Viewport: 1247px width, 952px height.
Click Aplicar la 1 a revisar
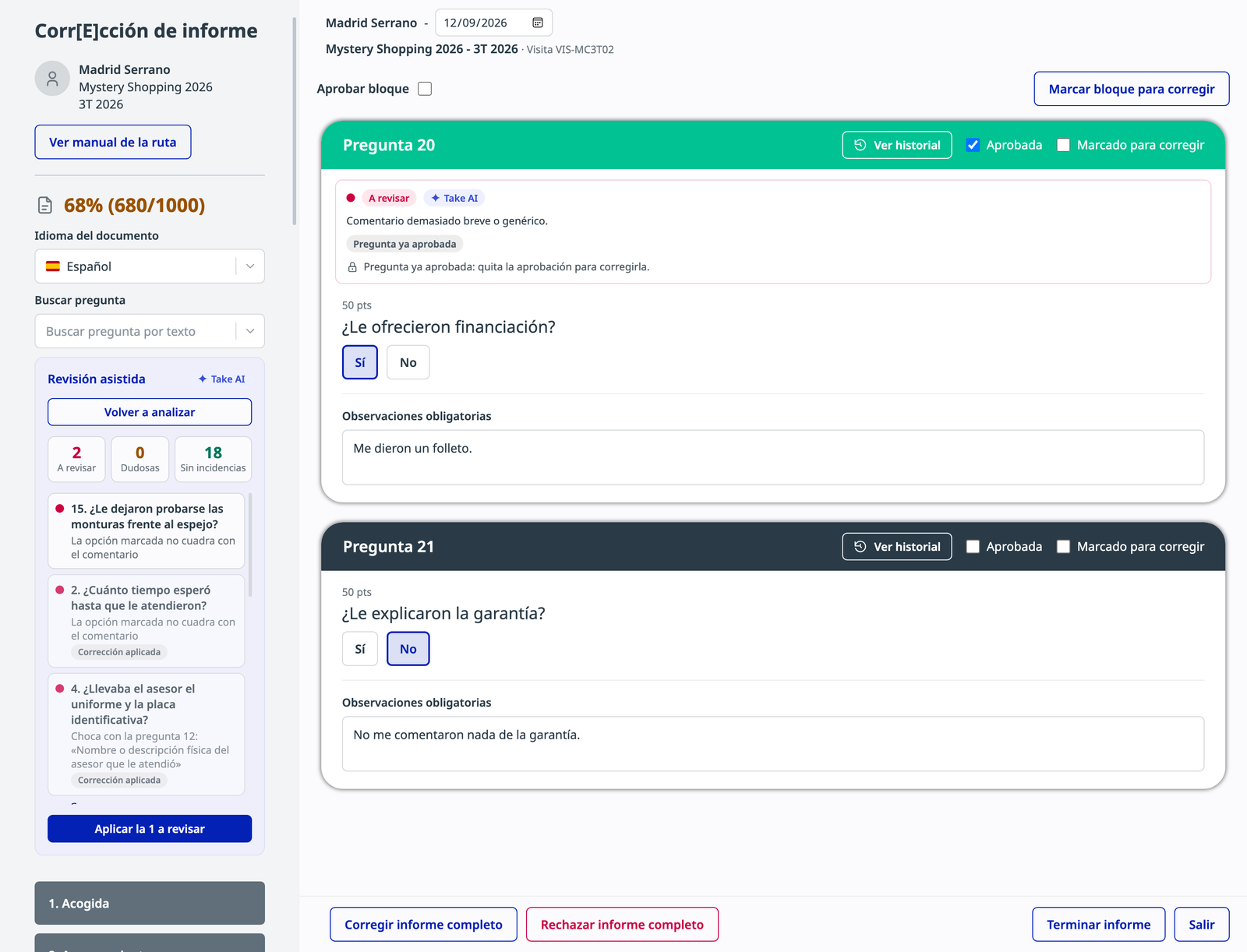point(150,829)
